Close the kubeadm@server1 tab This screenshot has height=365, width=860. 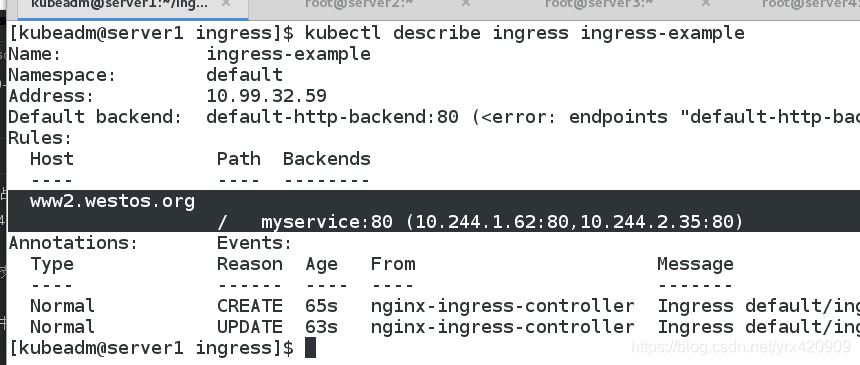225,3
